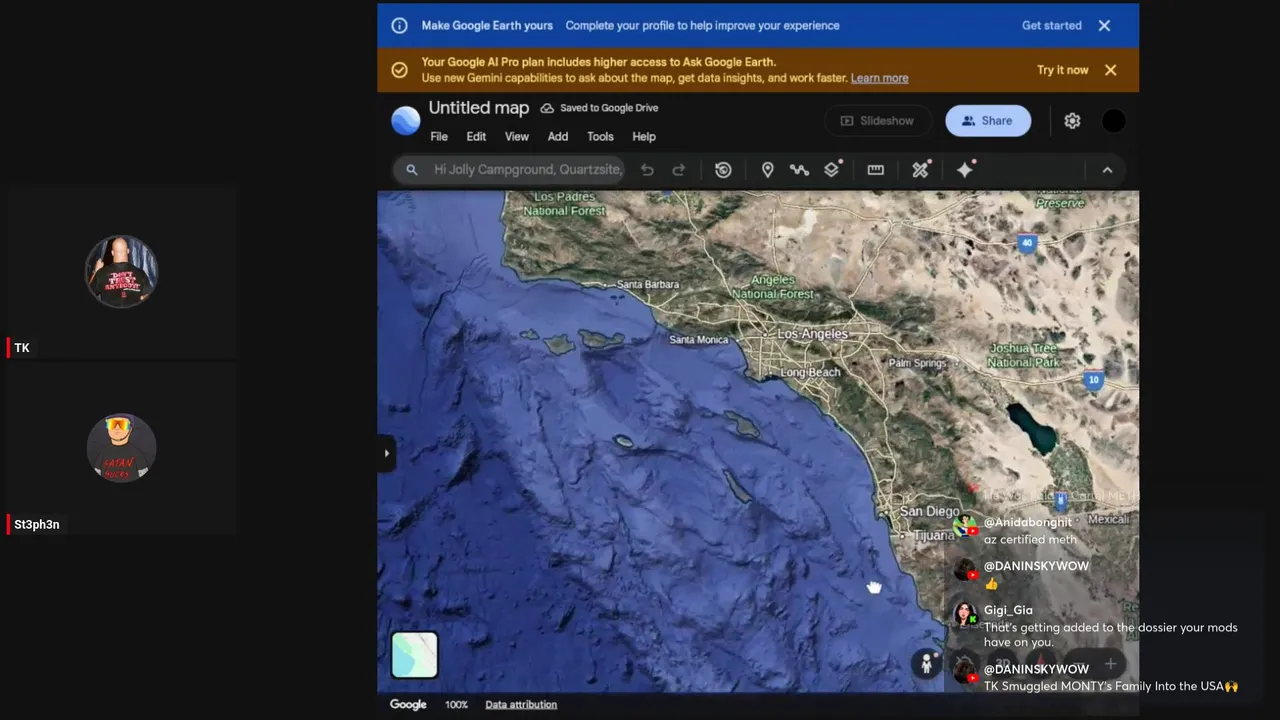Image resolution: width=1280 pixels, height=720 pixels.
Task: Click the Los Angeles map label
Action: click(813, 334)
